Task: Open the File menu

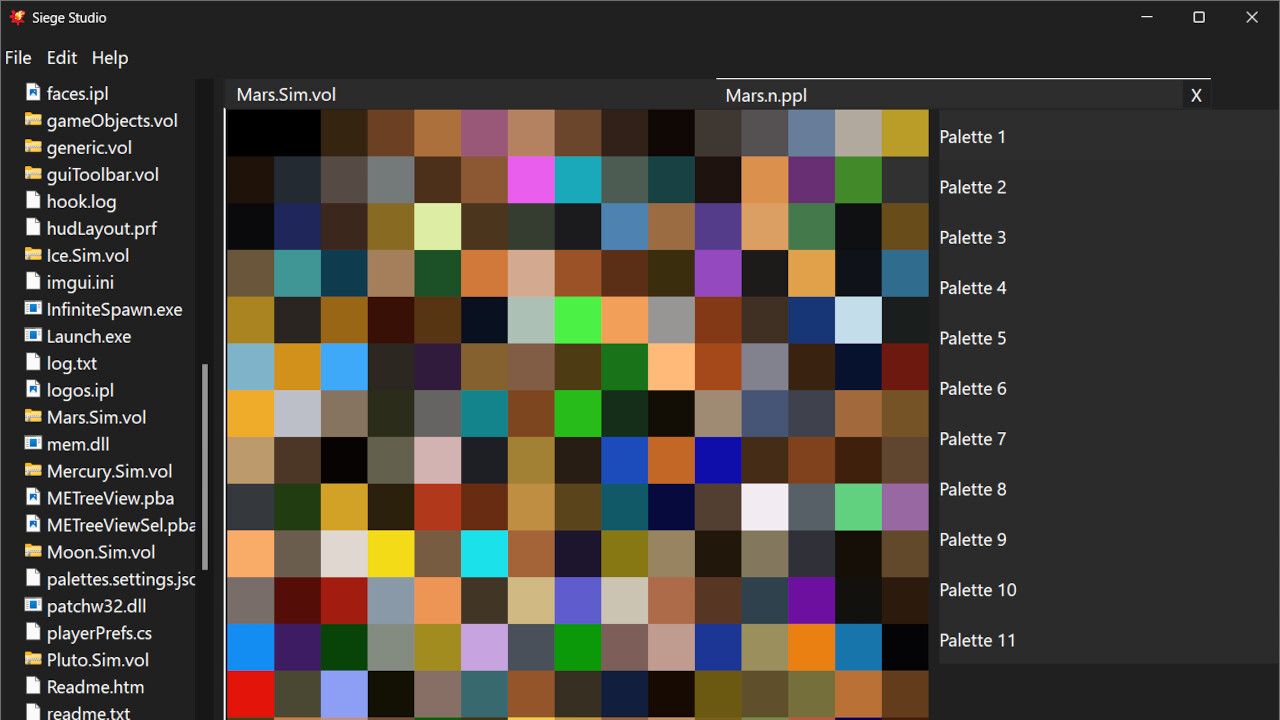Action: point(18,57)
